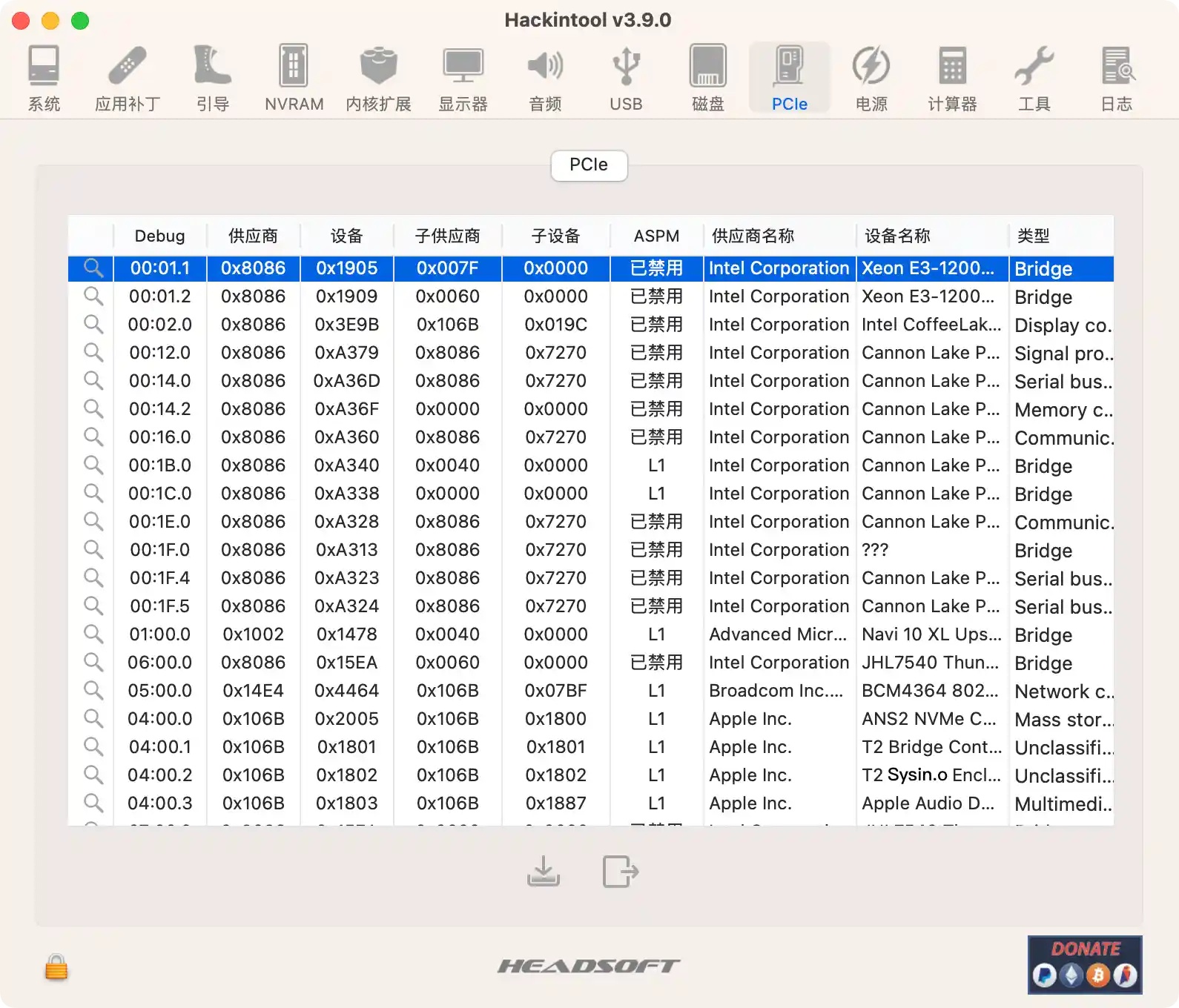Open the 系统 (System) toolbar tab
The width and height of the screenshot is (1179, 1008).
point(44,78)
